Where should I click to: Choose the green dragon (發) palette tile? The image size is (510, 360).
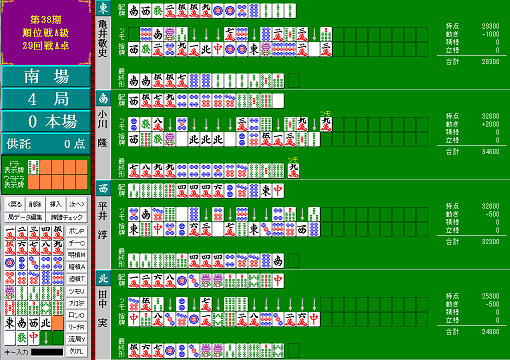(22, 338)
